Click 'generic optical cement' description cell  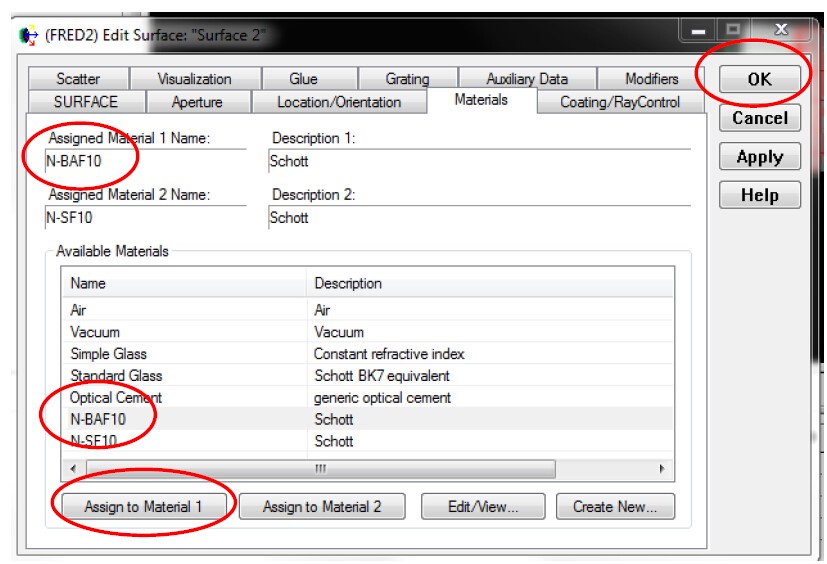382,397
